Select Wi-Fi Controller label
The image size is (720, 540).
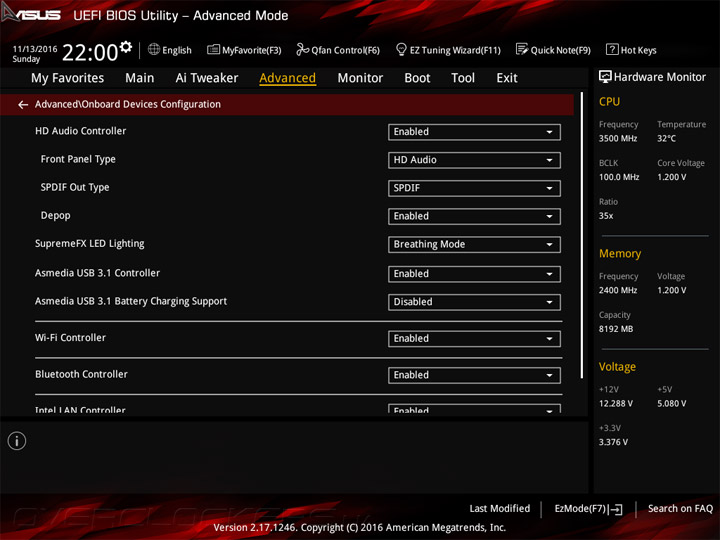click(x=70, y=338)
